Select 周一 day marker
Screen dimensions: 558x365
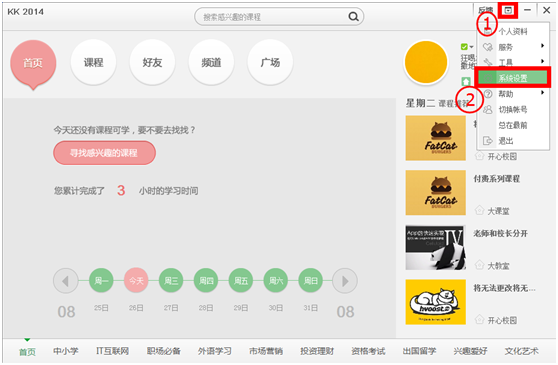pos(101,281)
